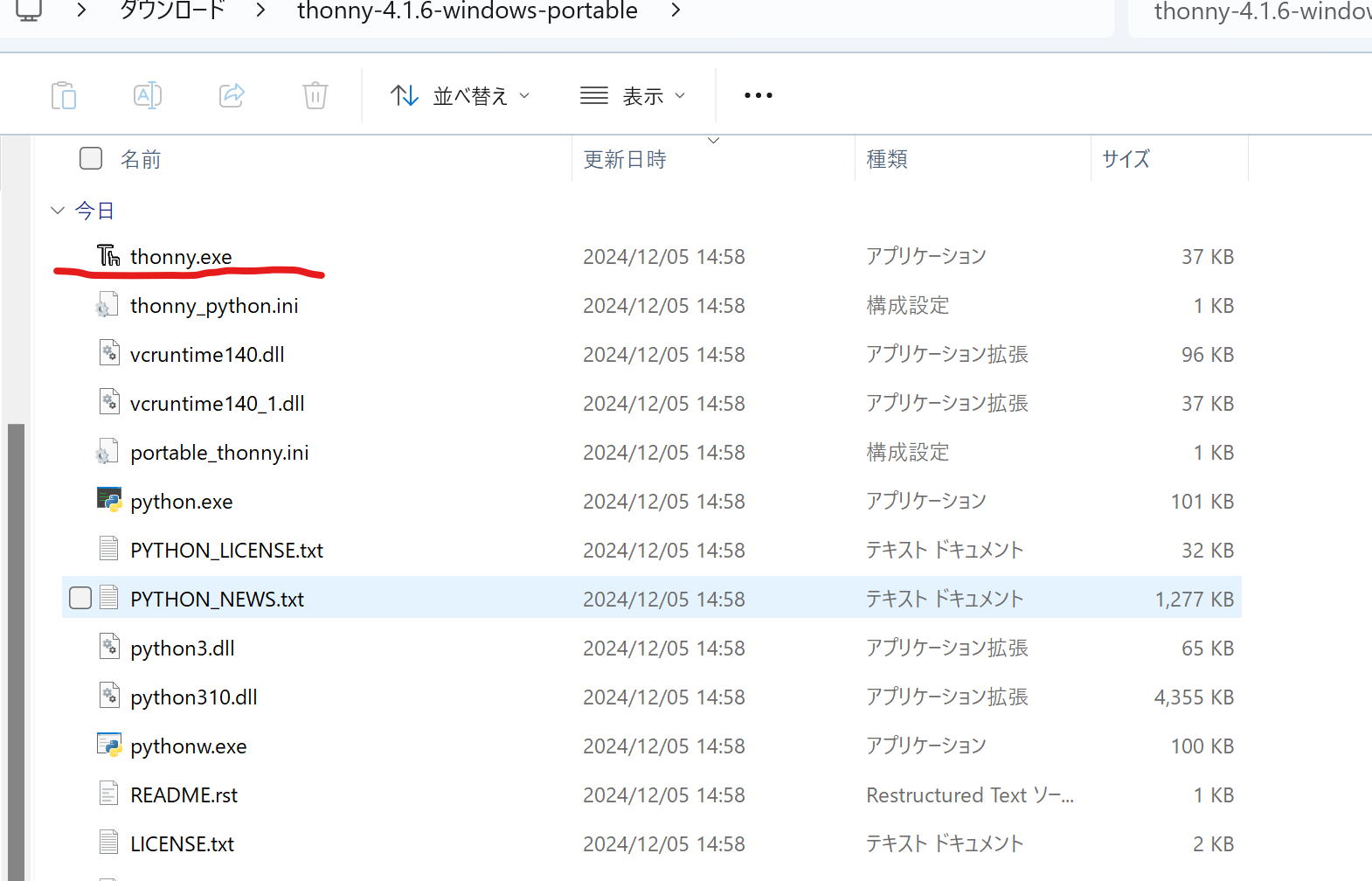Click the Paste toolbar icon

(x=64, y=95)
